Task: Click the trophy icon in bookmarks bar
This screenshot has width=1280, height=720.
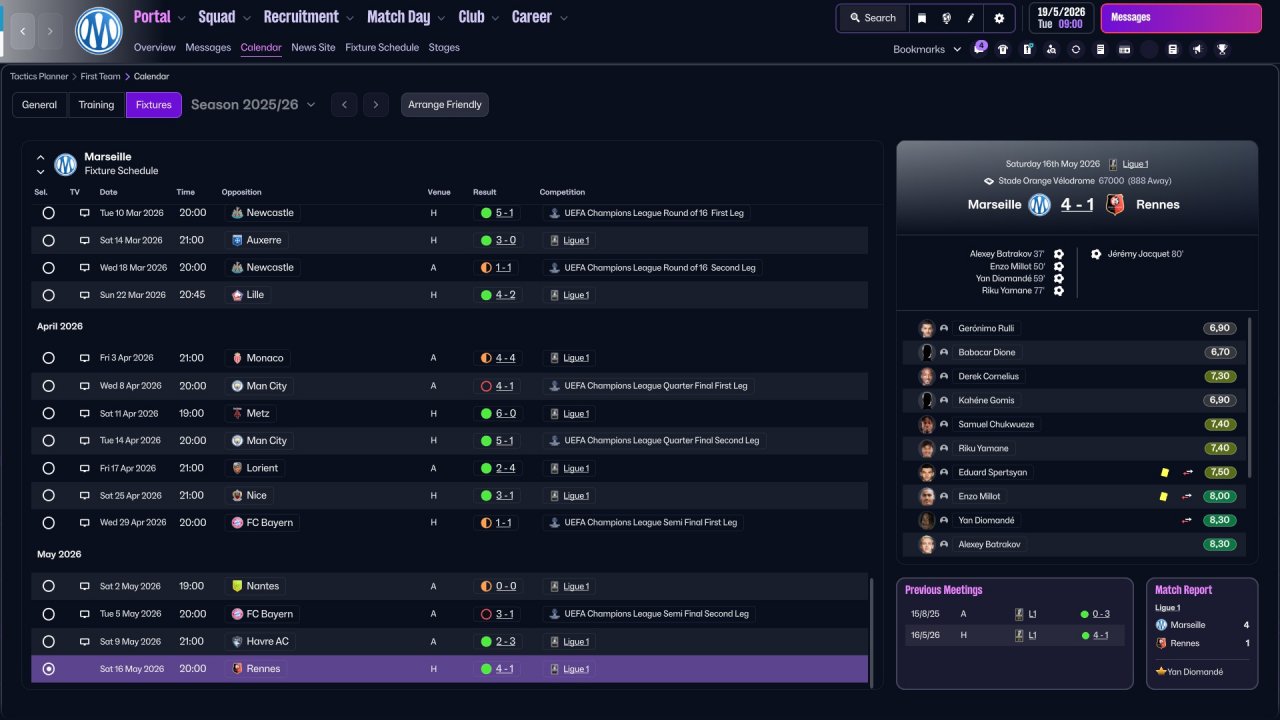Action: [1222, 49]
